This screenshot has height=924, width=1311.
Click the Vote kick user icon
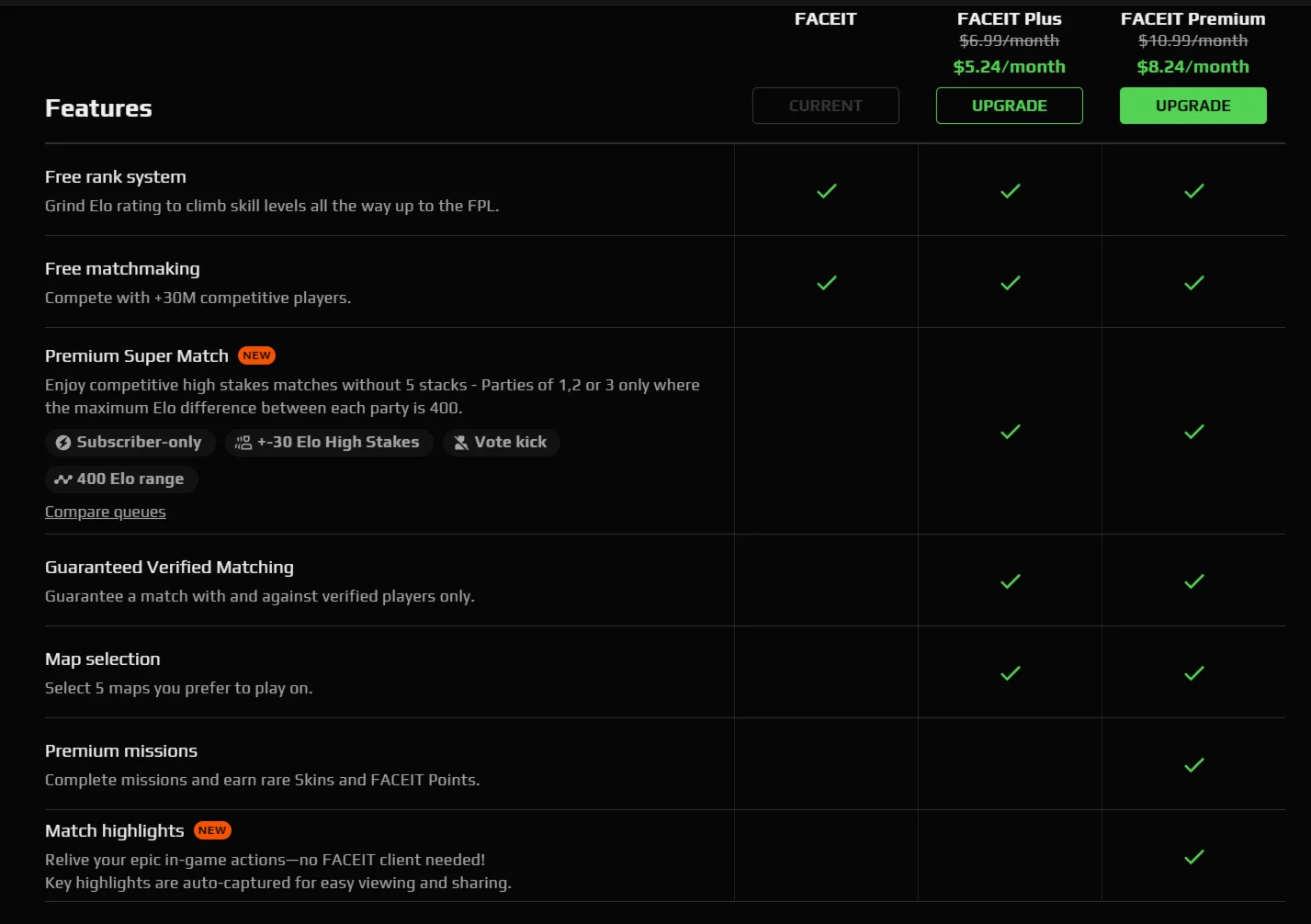pyautogui.click(x=461, y=443)
